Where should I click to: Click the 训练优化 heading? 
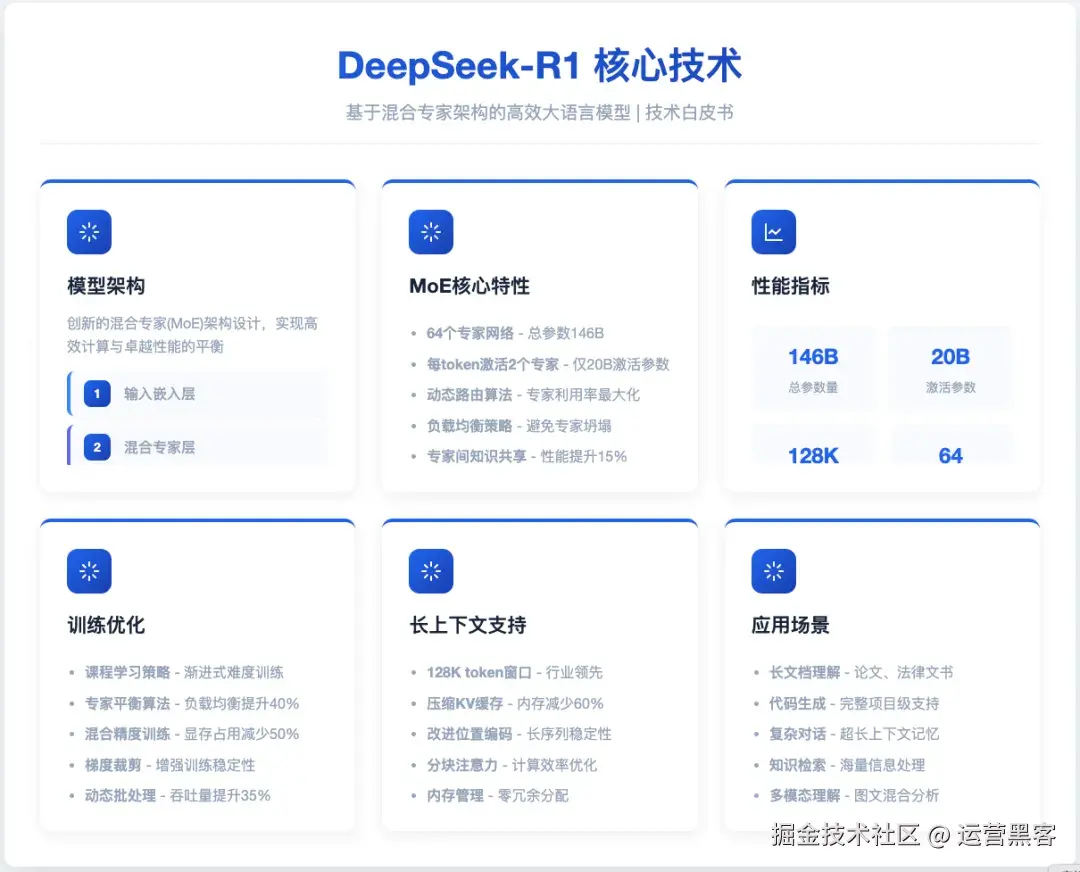coord(106,625)
